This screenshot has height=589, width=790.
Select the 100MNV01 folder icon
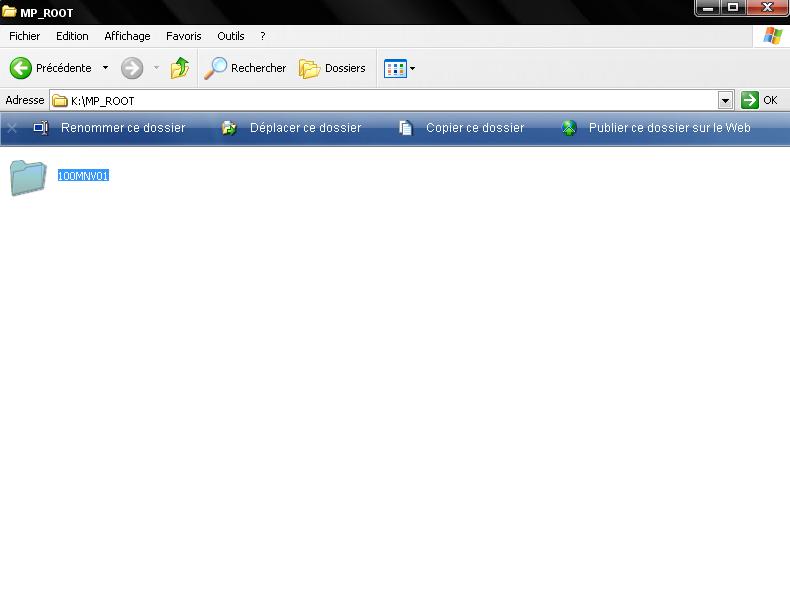tap(28, 177)
